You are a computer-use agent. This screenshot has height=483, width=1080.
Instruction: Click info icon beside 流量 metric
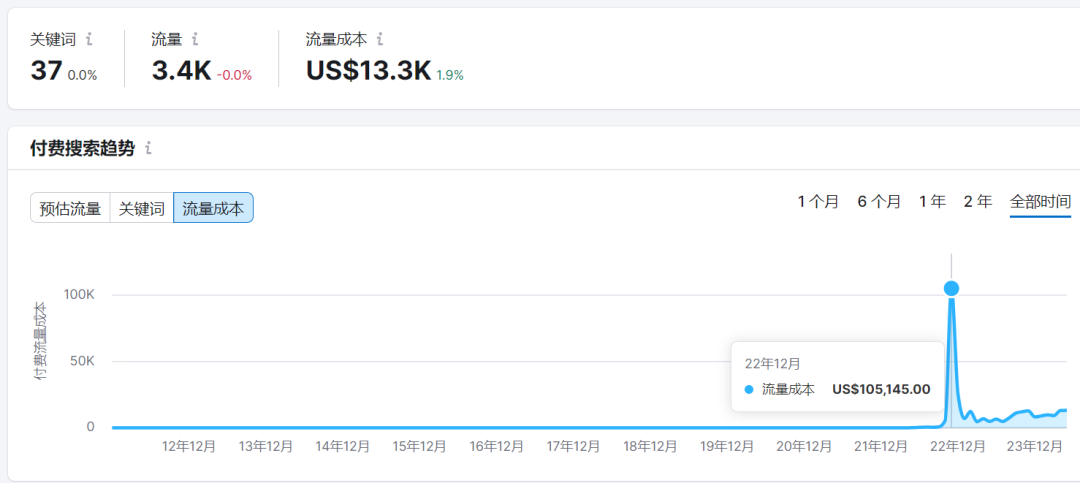[195, 40]
